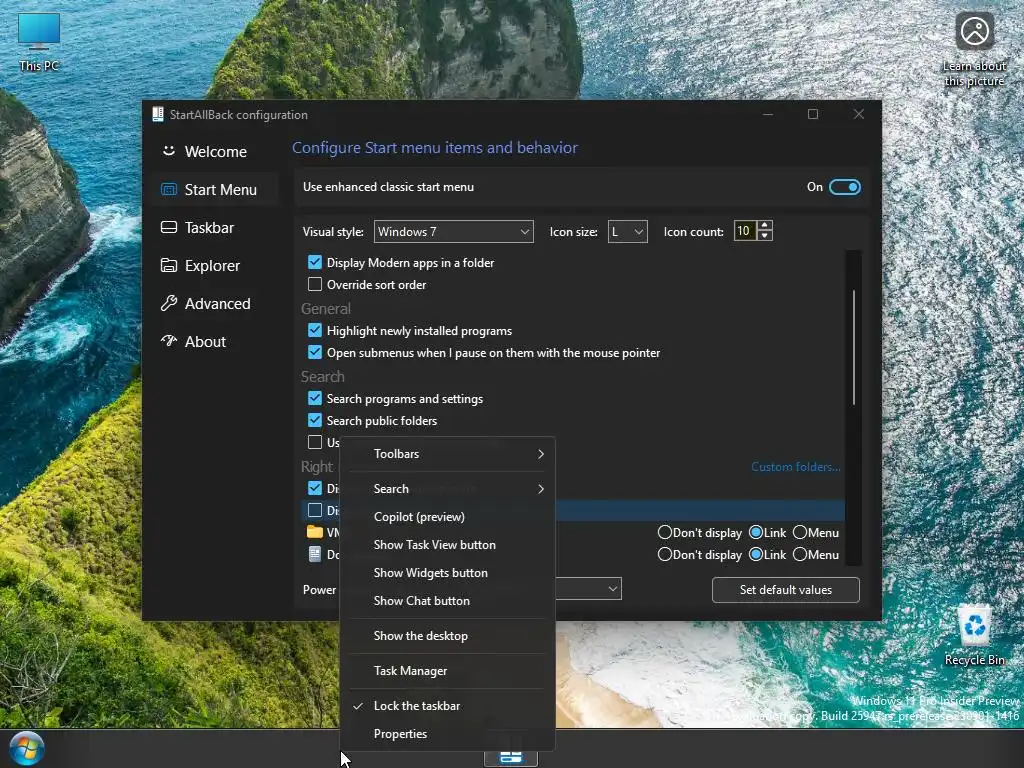Click the Advanced wrench icon
Image resolution: width=1024 pixels, height=768 pixels.
click(x=168, y=303)
